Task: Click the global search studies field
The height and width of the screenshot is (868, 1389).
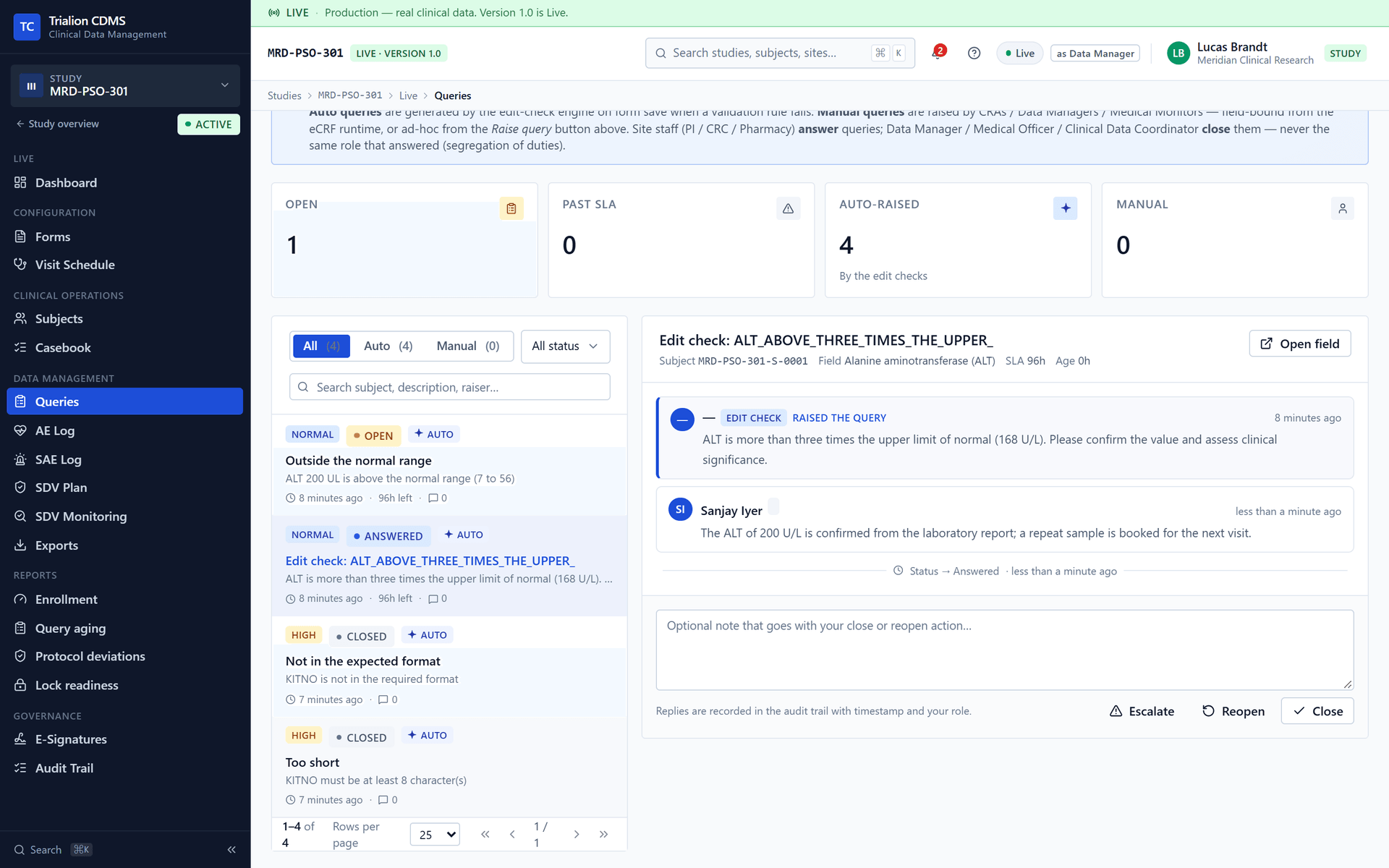Action: click(x=780, y=53)
